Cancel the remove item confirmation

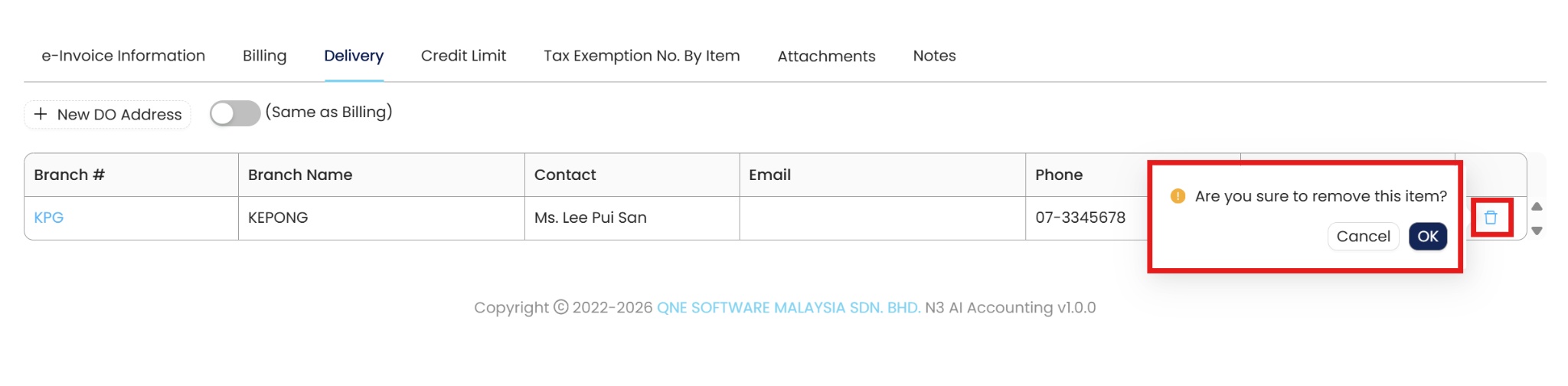(x=1363, y=237)
